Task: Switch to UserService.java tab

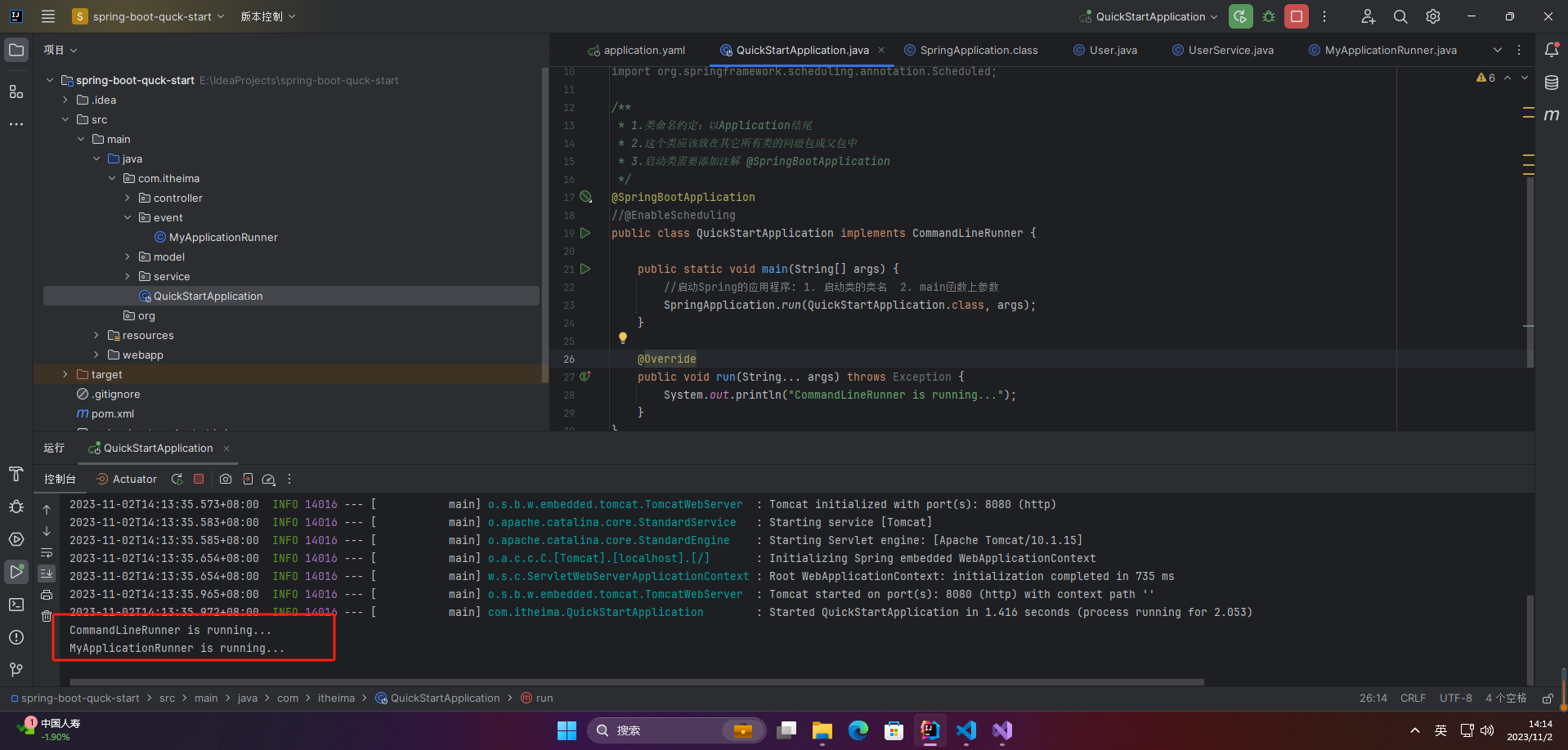Action: [x=1223, y=50]
